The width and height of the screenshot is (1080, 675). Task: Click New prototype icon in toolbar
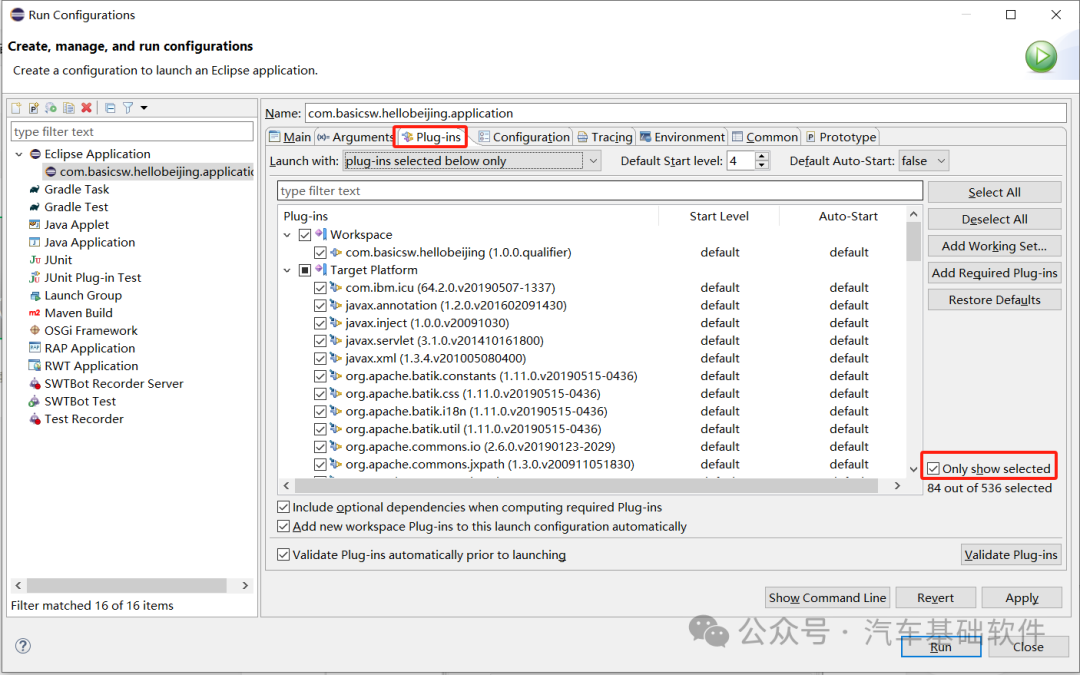[x=34, y=107]
